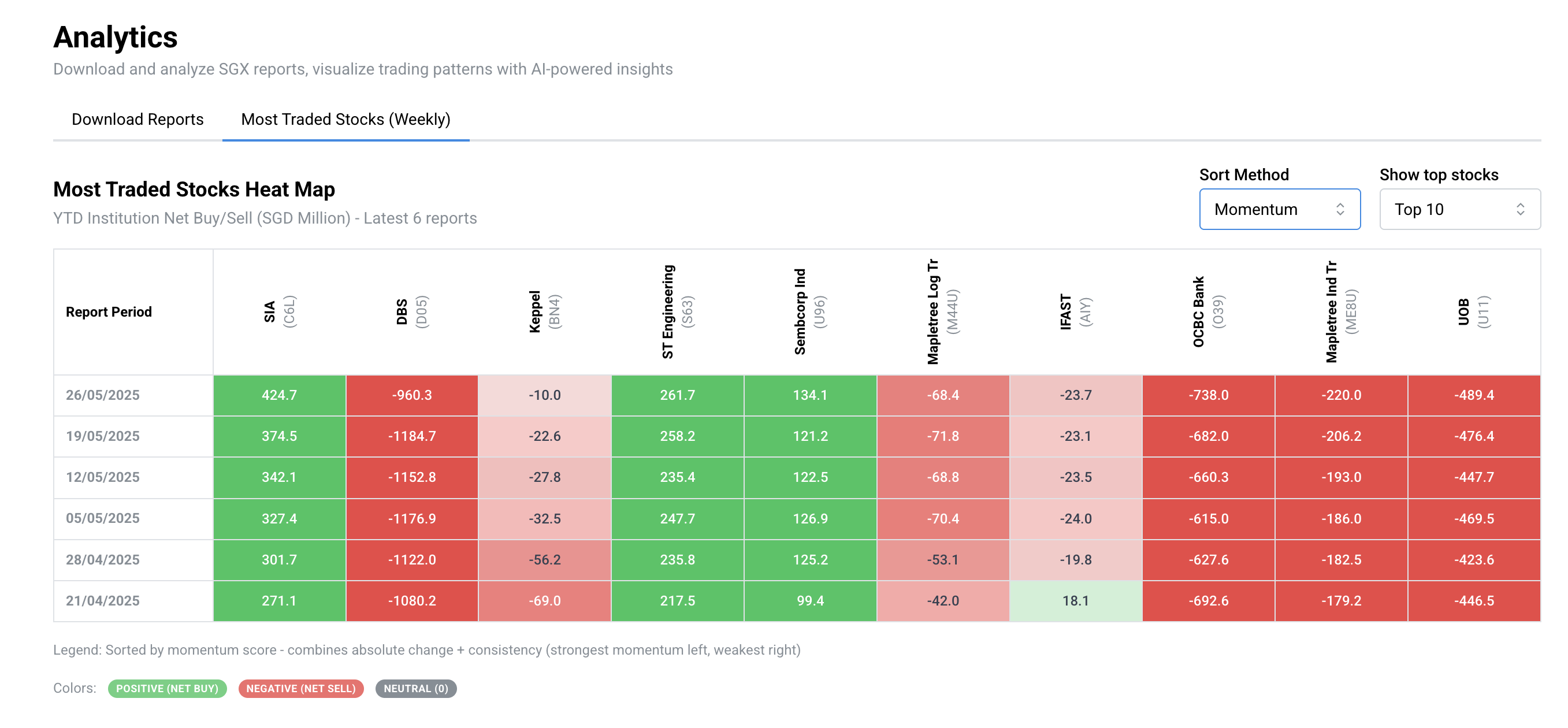Click the ST Engineering cell showing 235.4

click(x=678, y=477)
